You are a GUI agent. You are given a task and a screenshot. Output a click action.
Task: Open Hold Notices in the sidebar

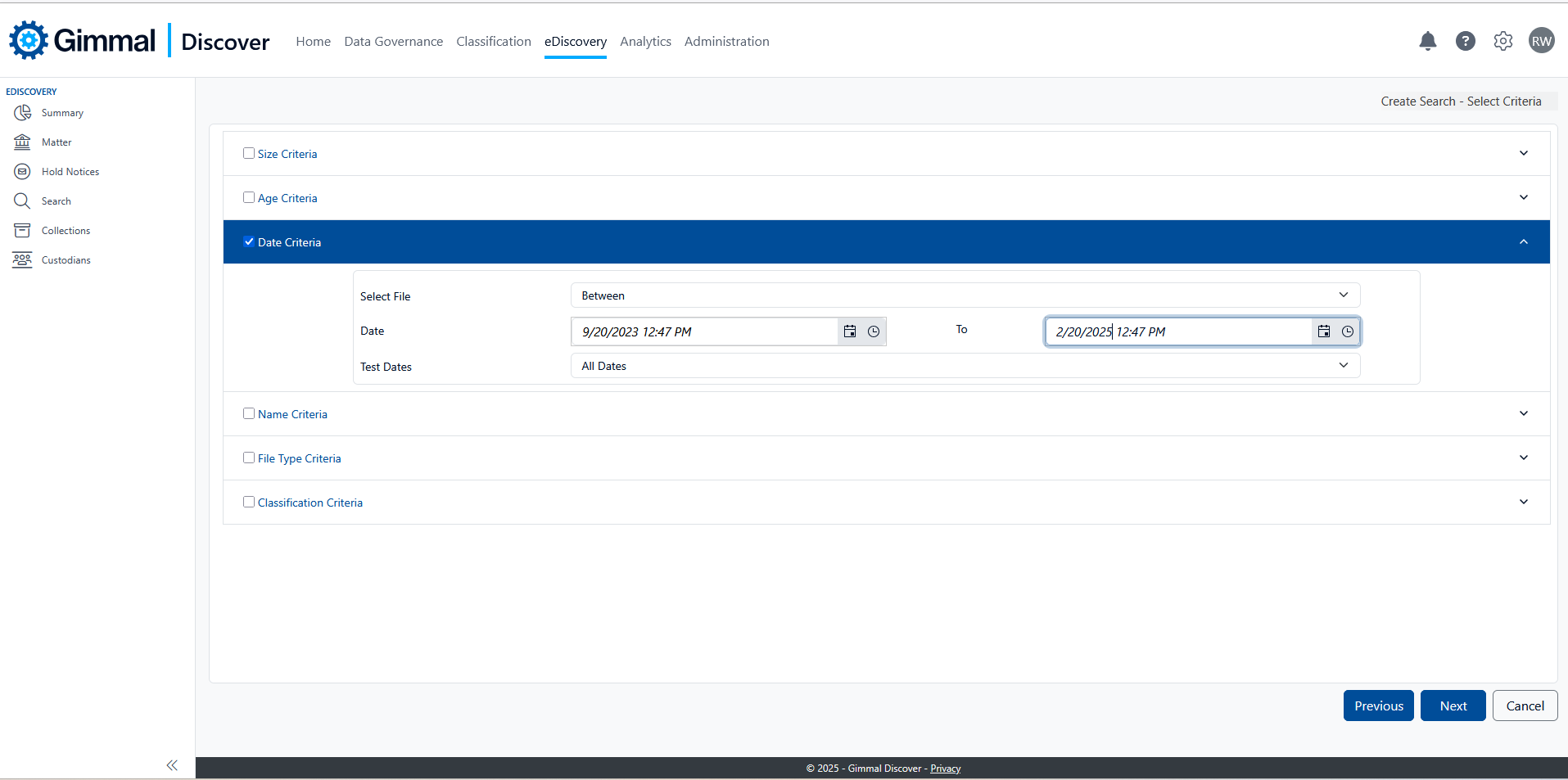(70, 172)
